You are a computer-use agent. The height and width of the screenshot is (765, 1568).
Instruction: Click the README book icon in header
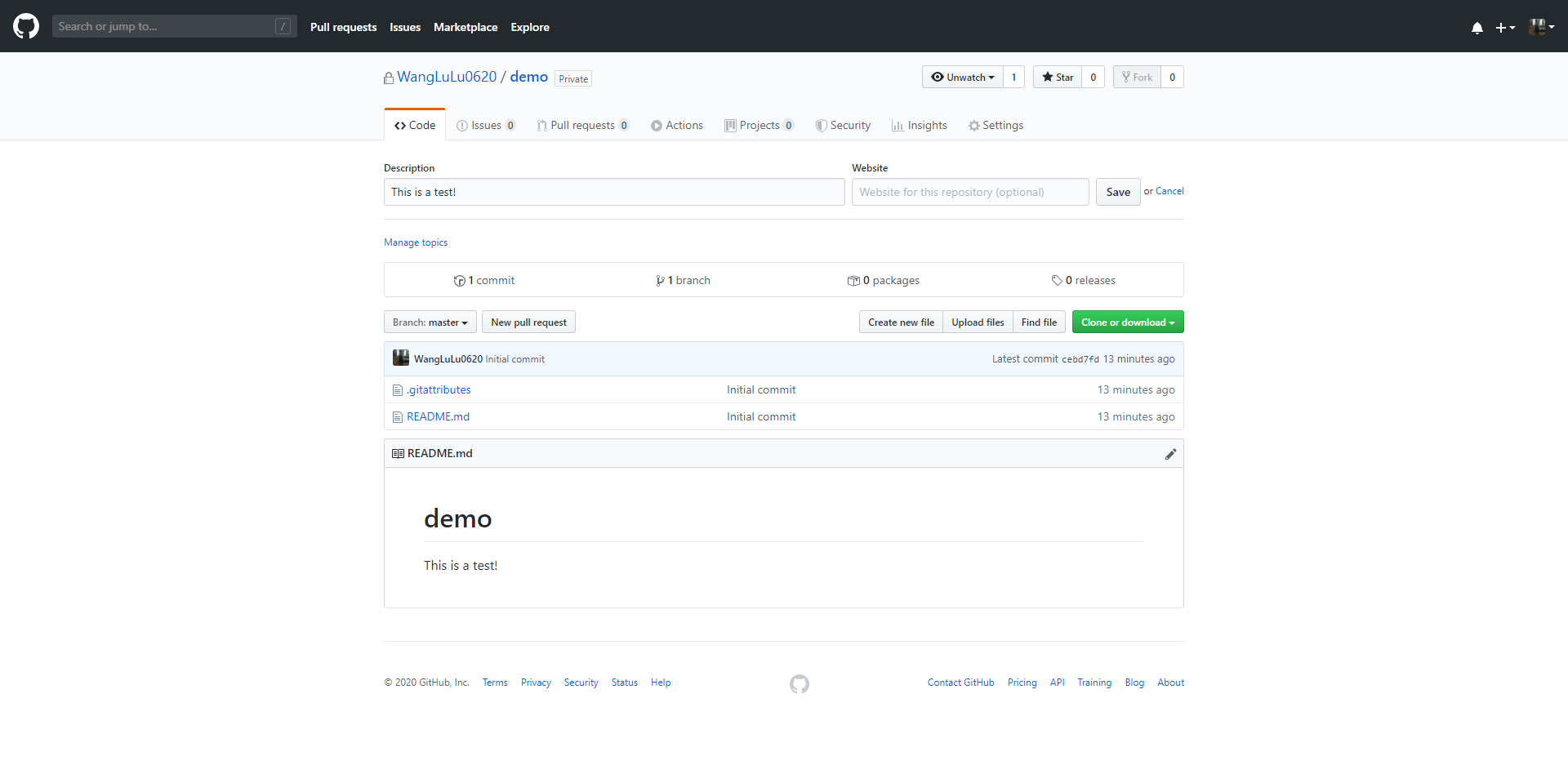click(398, 454)
